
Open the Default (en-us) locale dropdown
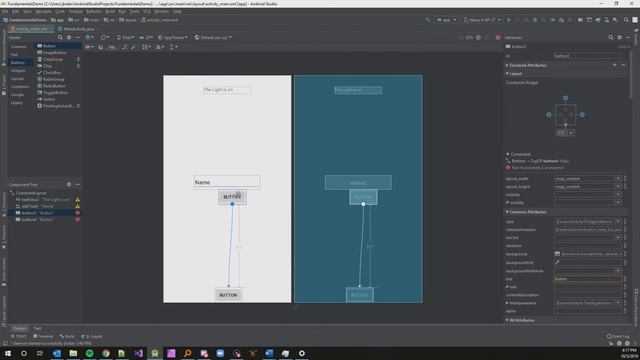[213, 37]
